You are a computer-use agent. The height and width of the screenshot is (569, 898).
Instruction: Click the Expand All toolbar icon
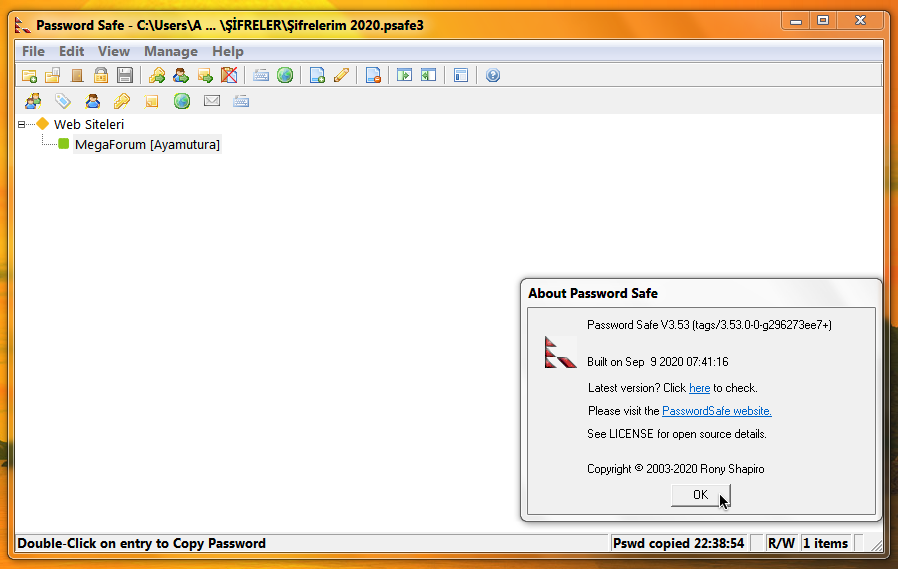click(x=404, y=75)
